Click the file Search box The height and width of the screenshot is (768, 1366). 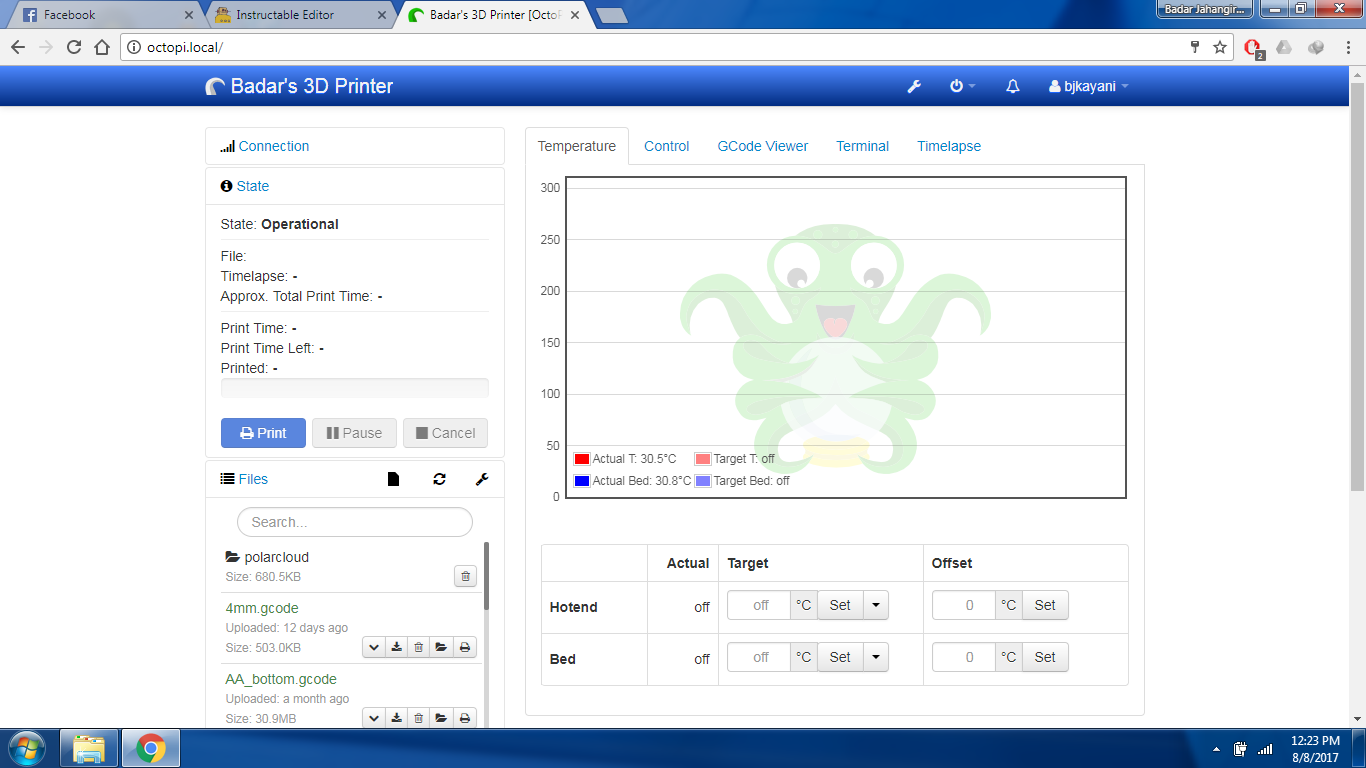355,522
